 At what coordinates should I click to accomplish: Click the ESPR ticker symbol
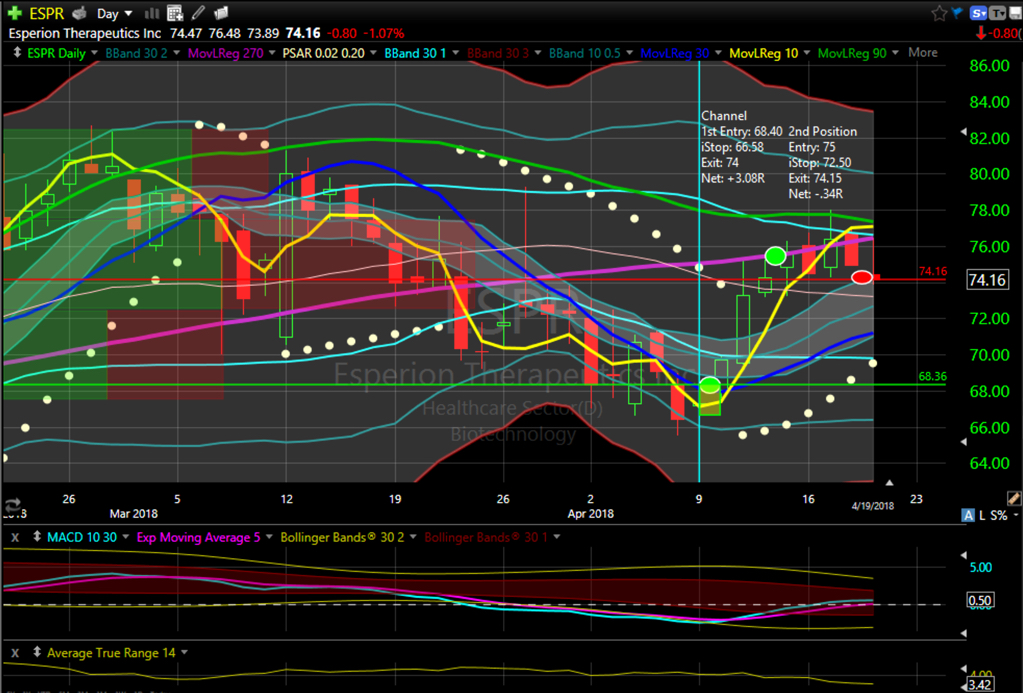coord(47,14)
